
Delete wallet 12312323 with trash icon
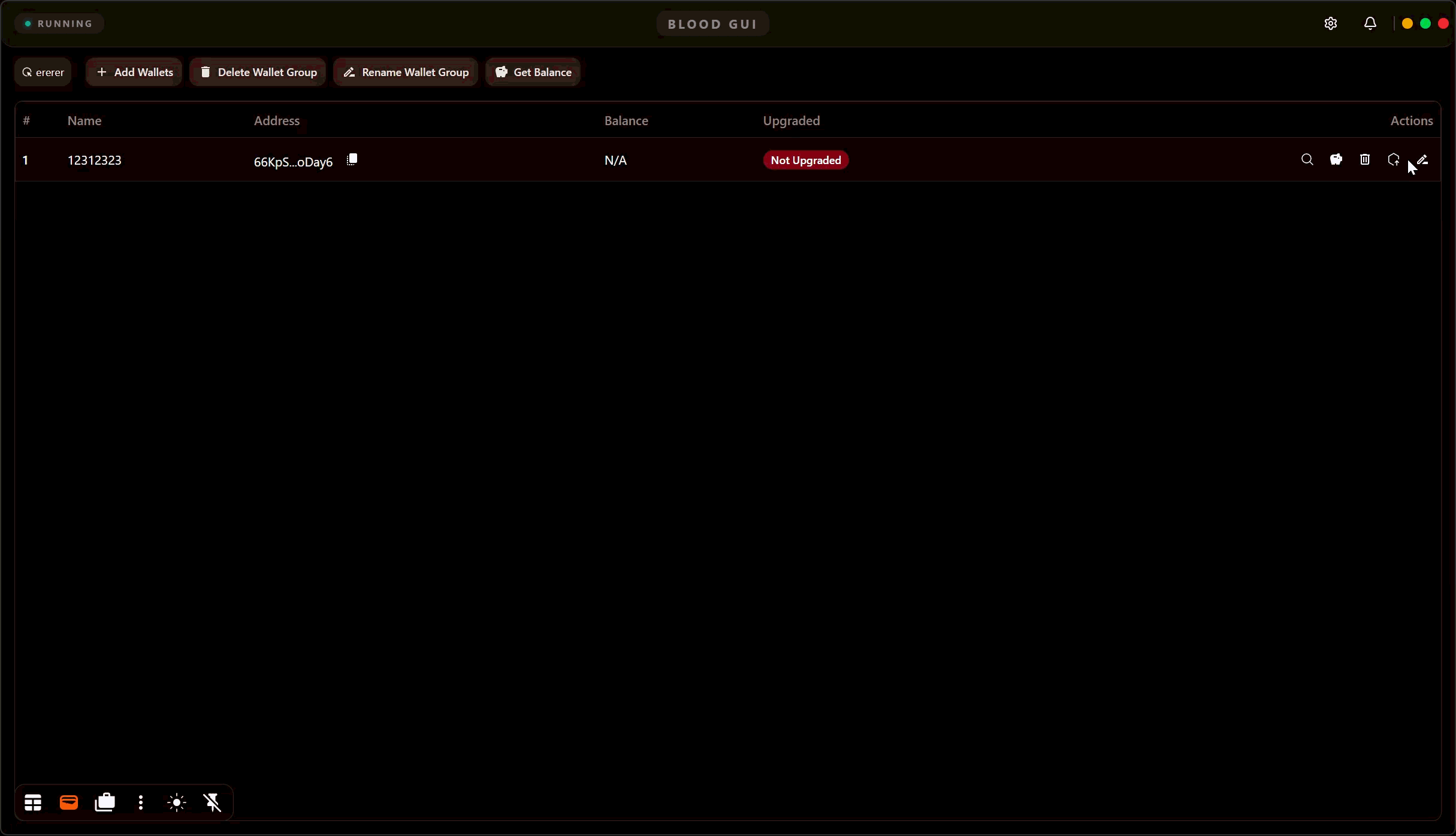click(1364, 160)
